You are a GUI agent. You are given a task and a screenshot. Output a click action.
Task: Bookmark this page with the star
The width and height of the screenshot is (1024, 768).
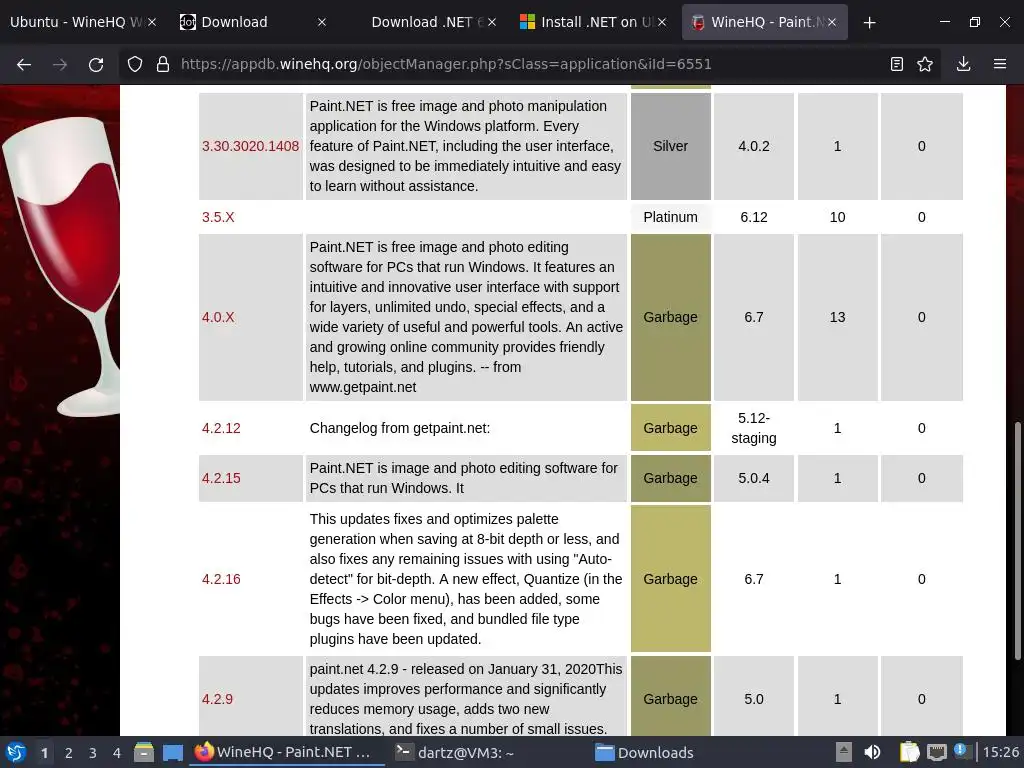pyautogui.click(x=925, y=64)
